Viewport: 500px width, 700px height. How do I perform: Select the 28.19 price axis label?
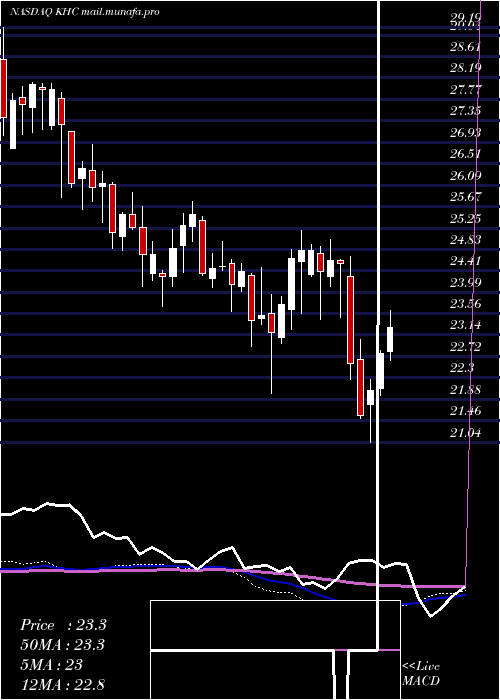[465, 68]
